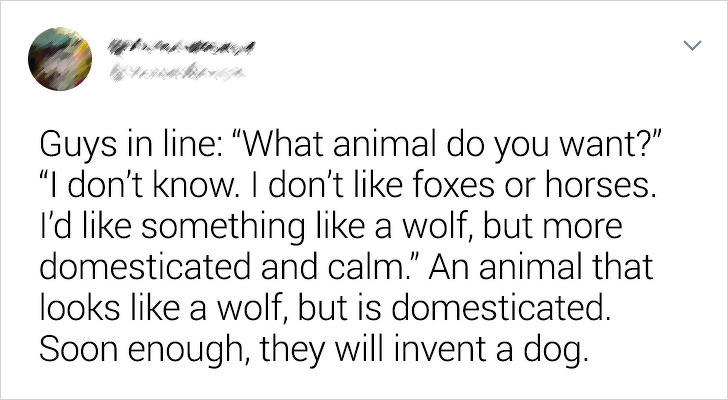
Task: Click "domesticated" starting the fourth line
Action: pyautogui.click(x=145, y=268)
